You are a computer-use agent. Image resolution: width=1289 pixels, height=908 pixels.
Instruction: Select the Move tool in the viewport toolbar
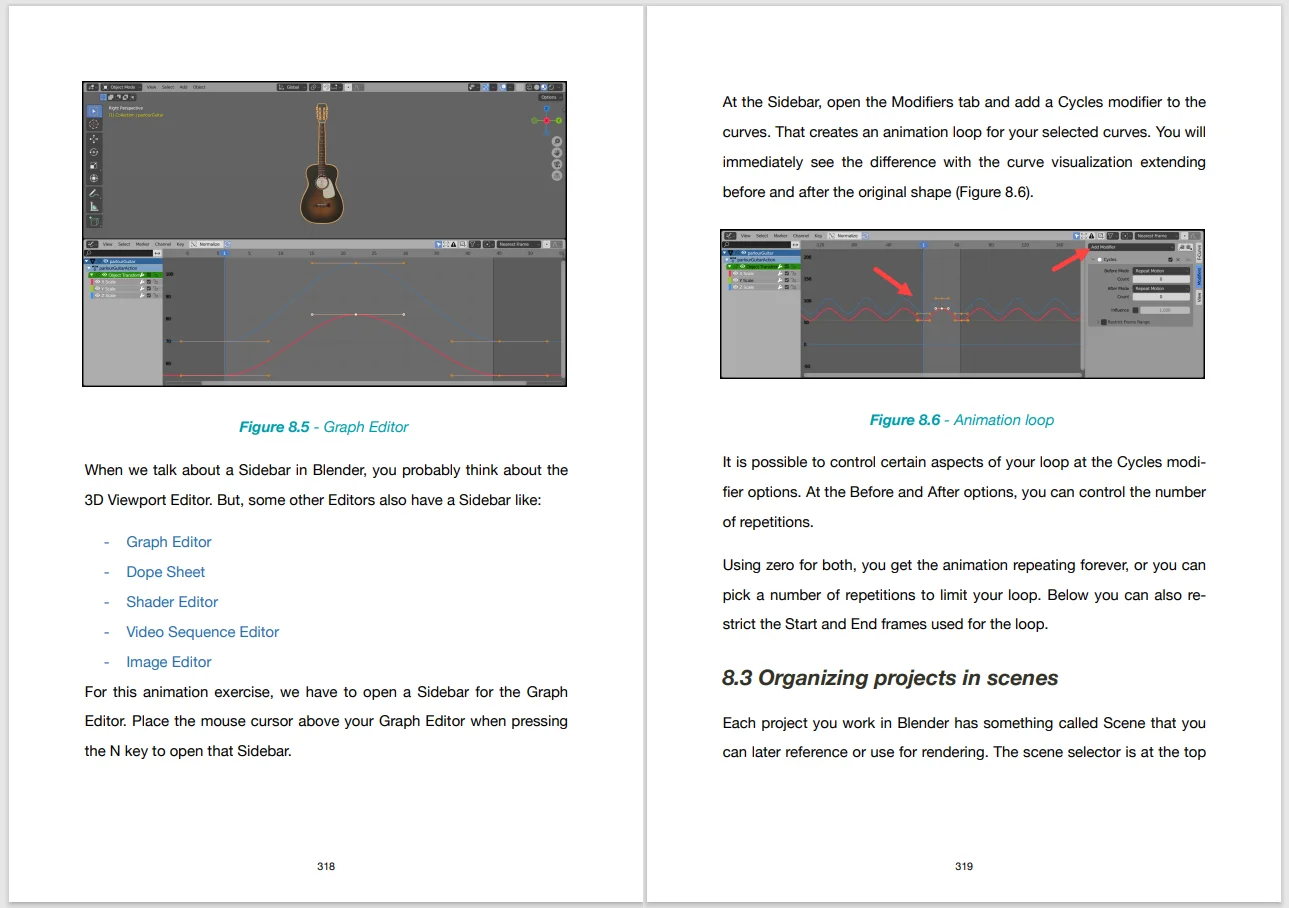click(94, 139)
